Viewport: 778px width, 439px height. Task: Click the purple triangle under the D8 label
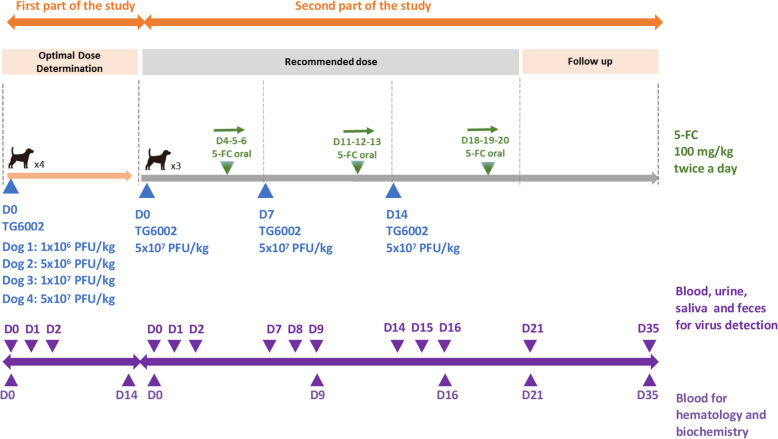(x=295, y=346)
